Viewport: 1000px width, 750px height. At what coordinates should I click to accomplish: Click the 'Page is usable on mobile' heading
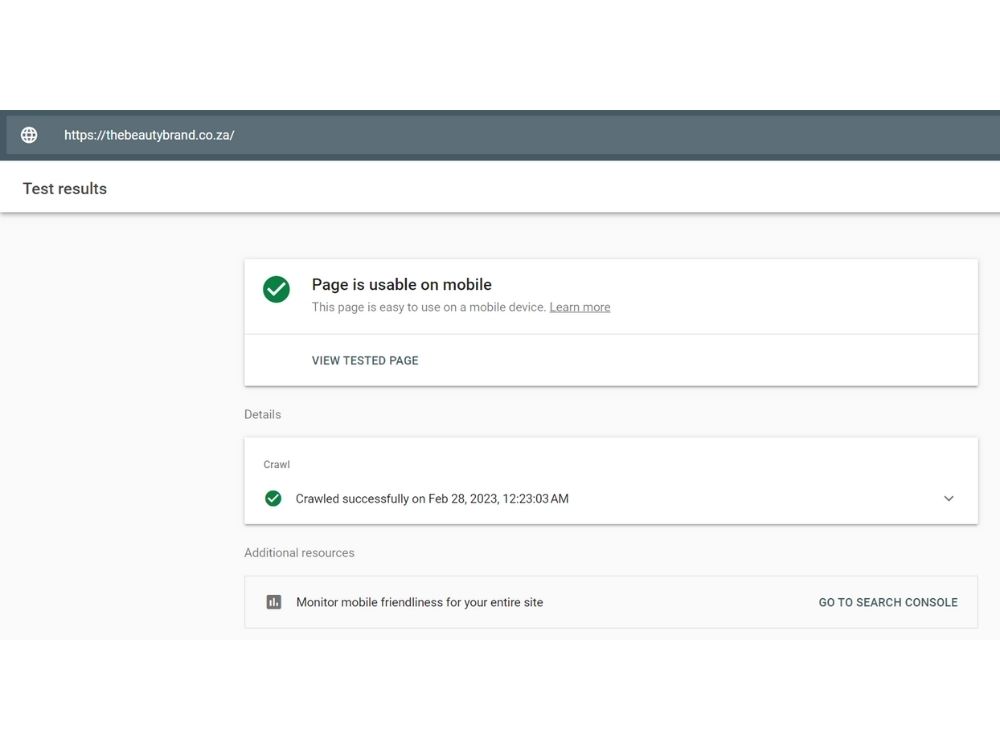[402, 284]
